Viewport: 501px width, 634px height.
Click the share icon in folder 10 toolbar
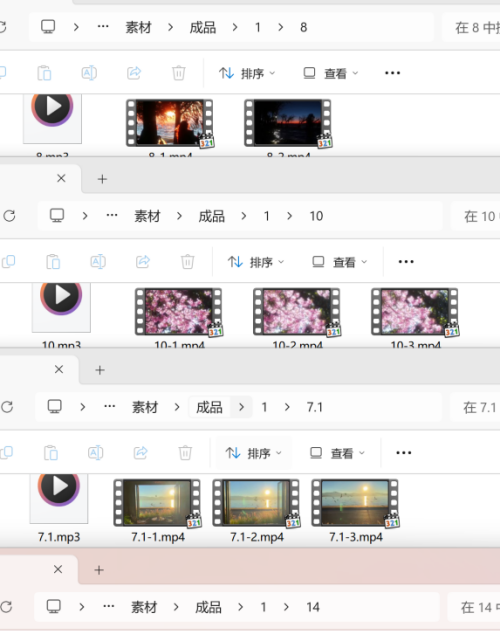tap(143, 262)
